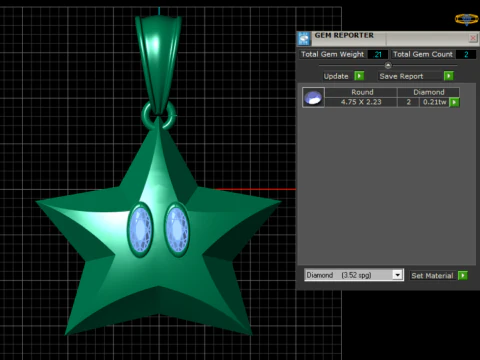Click the green arrow beside 0.21tw
This screenshot has width=480, height=360.
454,102
